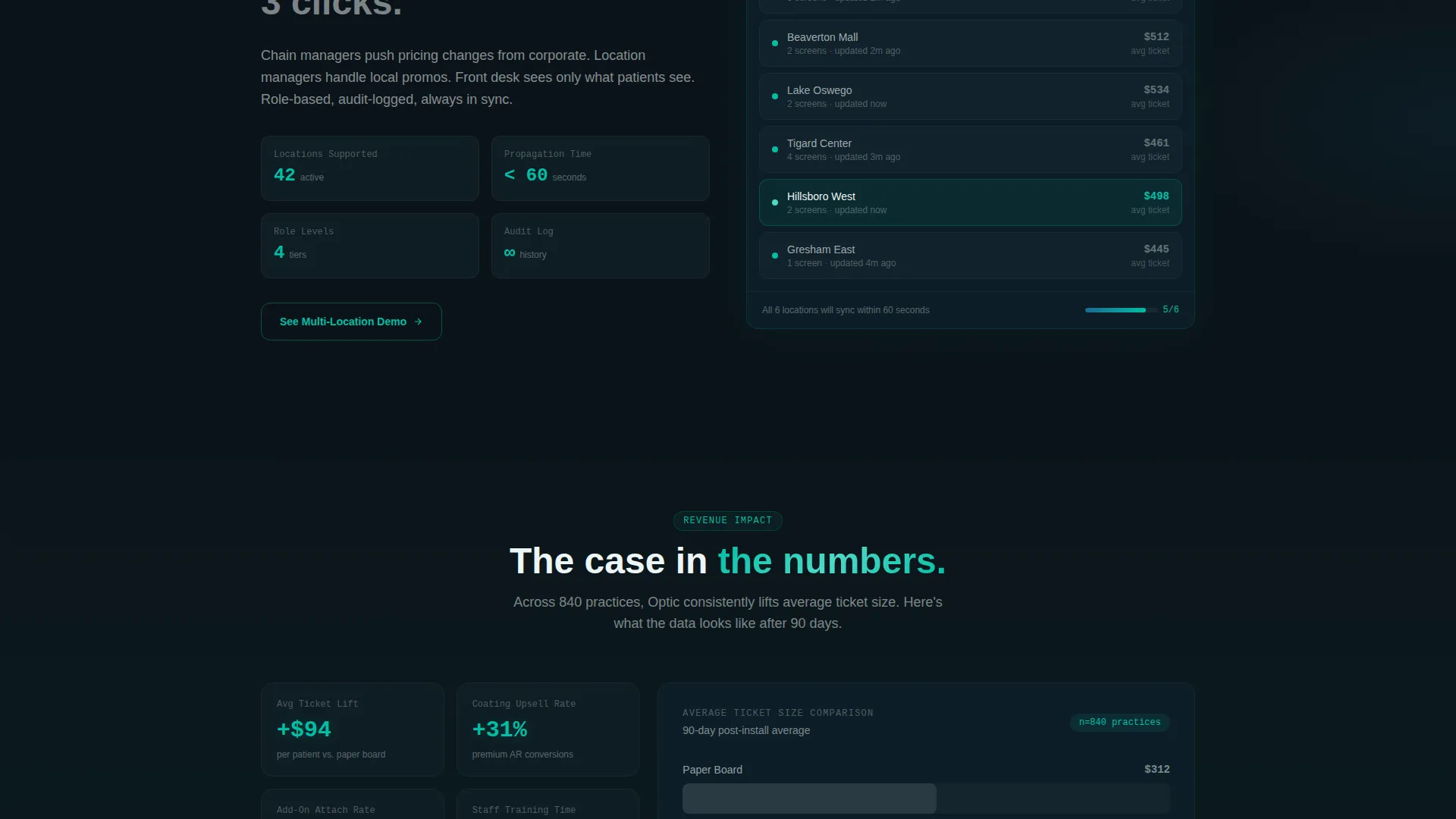
Task: Click the "< 60 seconds" value
Action: coord(545,175)
